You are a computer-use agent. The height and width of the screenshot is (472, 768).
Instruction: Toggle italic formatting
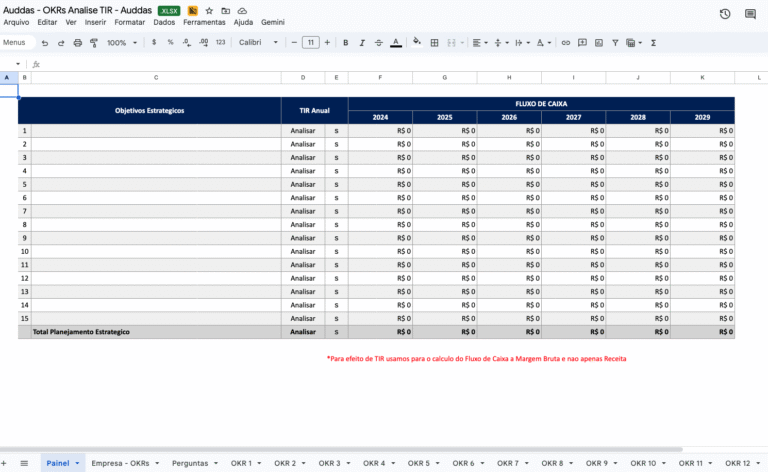pos(362,43)
